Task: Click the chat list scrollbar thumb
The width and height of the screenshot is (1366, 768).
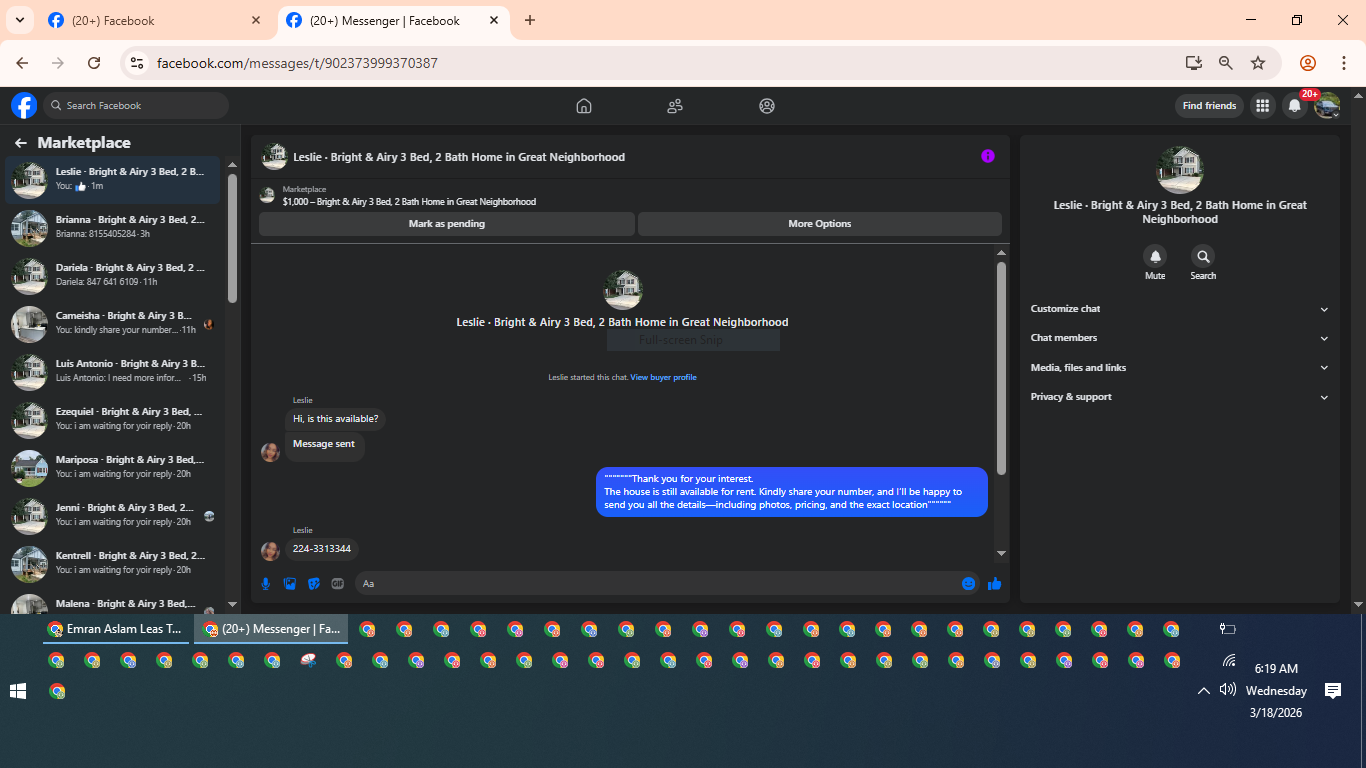Action: click(x=233, y=237)
